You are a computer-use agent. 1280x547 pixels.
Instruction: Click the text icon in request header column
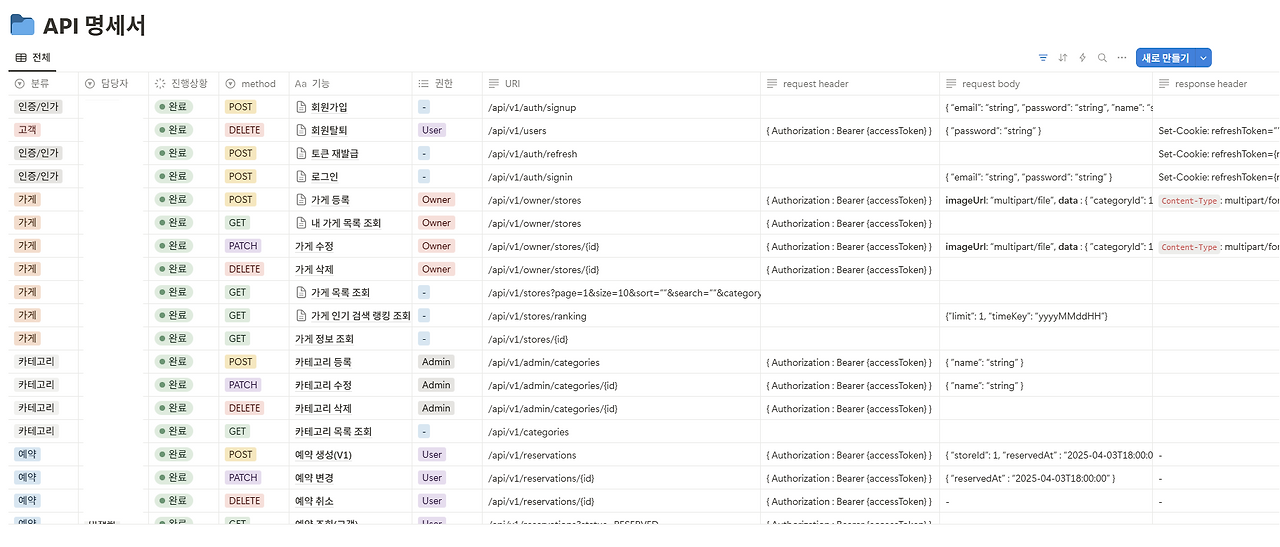(x=772, y=84)
